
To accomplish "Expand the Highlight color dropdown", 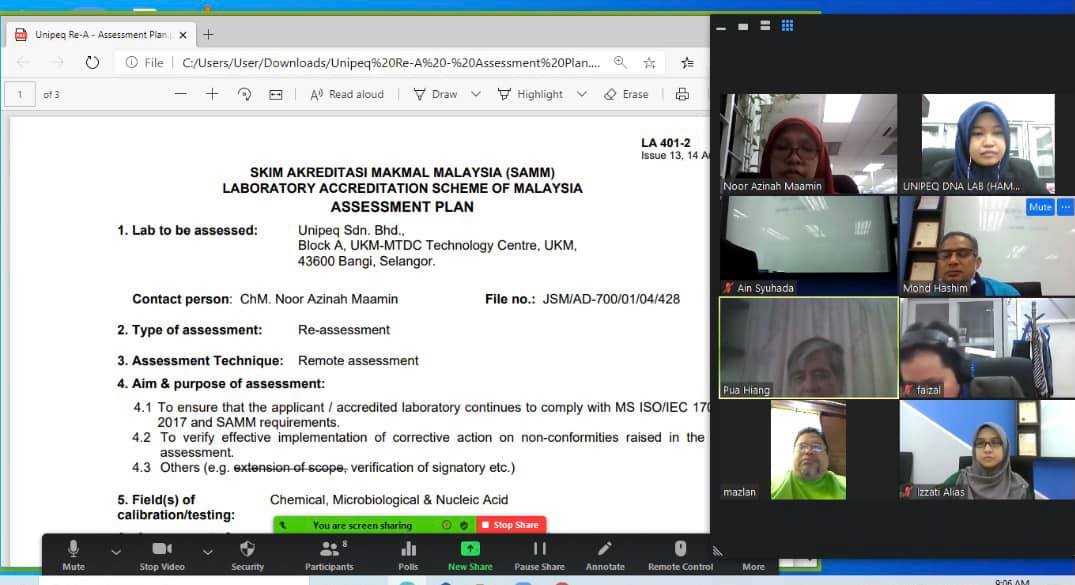I will [581, 94].
